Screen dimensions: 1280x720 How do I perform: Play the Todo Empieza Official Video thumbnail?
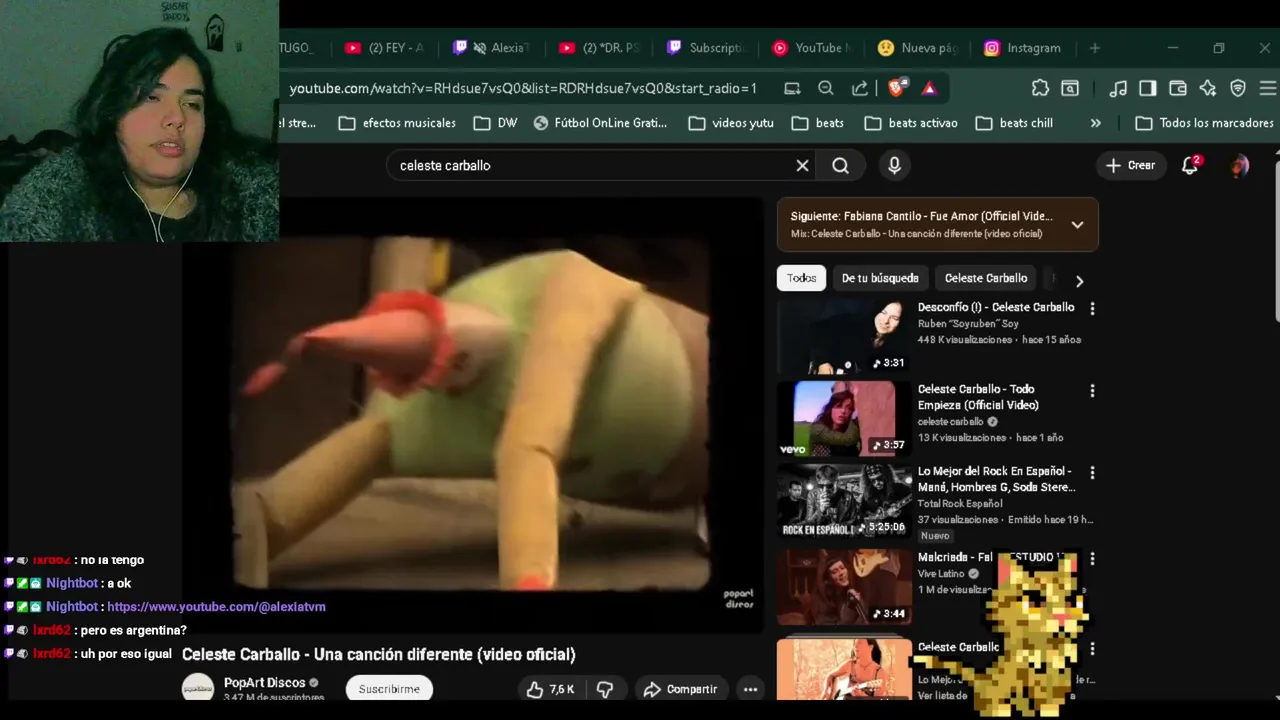pos(844,419)
